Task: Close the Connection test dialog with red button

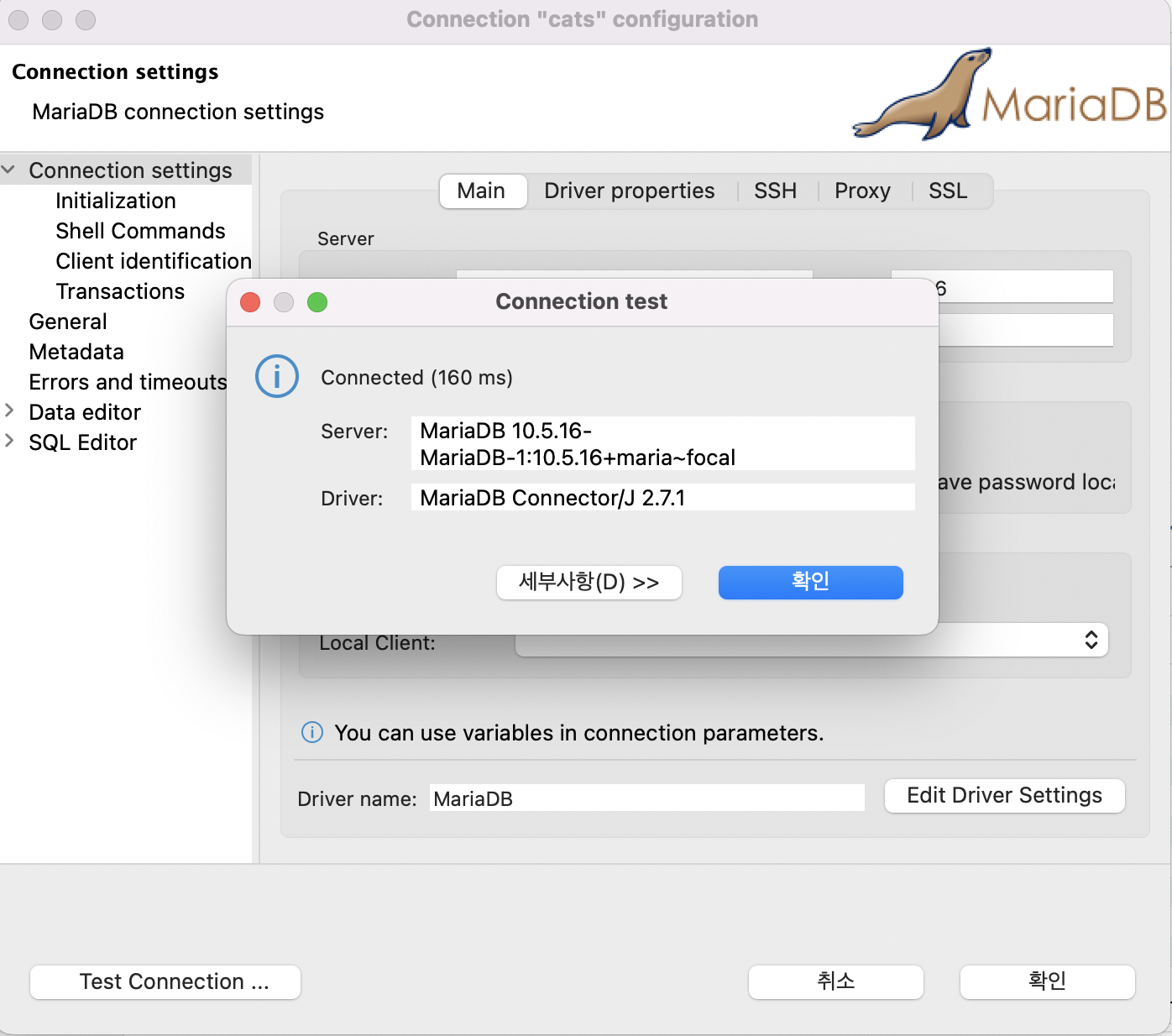Action: coord(250,302)
